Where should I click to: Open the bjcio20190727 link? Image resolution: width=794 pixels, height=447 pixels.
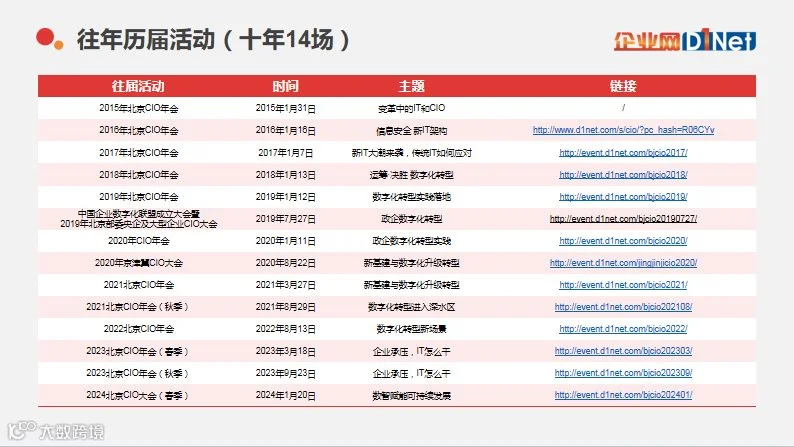[623, 219]
